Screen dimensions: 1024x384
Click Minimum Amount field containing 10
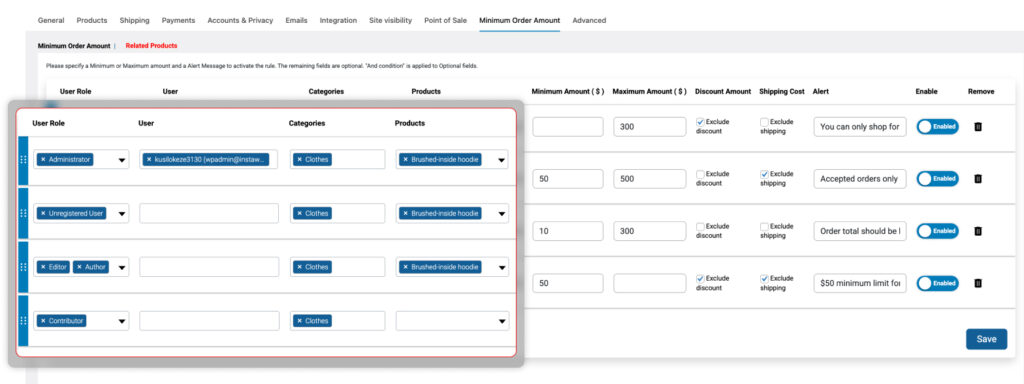coord(568,231)
